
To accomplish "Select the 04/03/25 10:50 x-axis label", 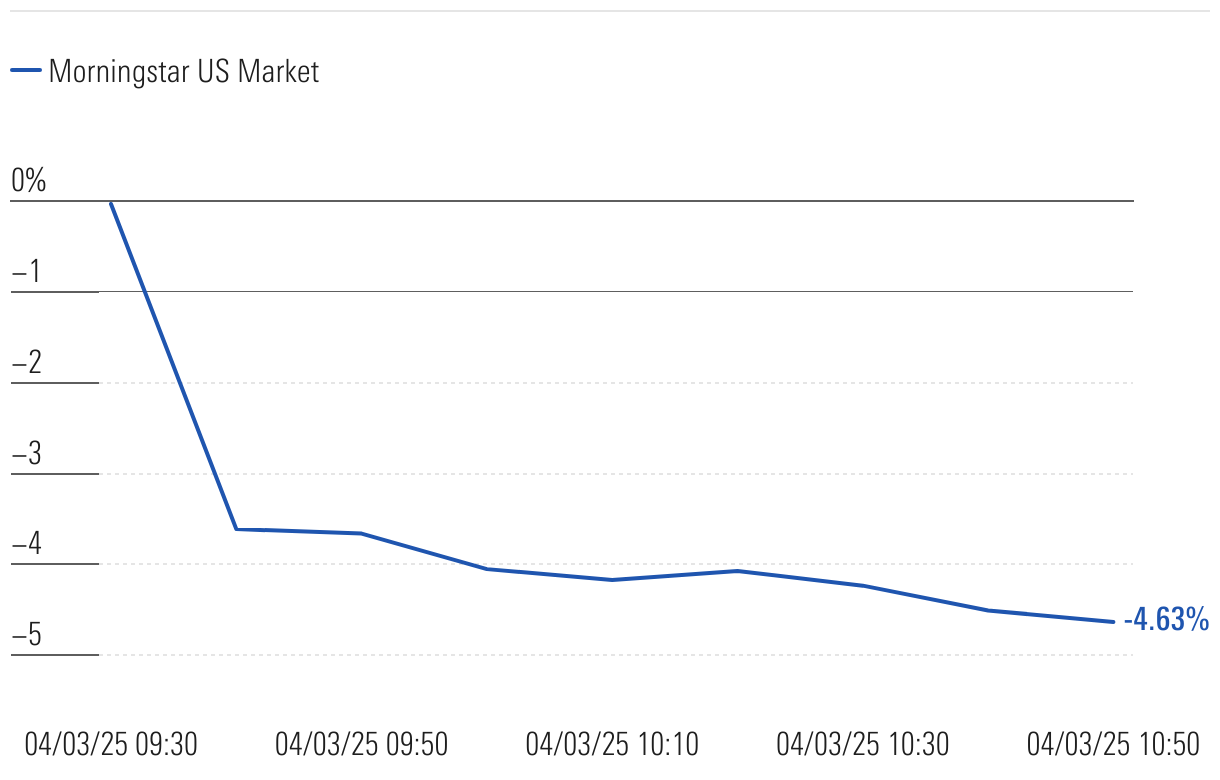I will [x=1113, y=744].
